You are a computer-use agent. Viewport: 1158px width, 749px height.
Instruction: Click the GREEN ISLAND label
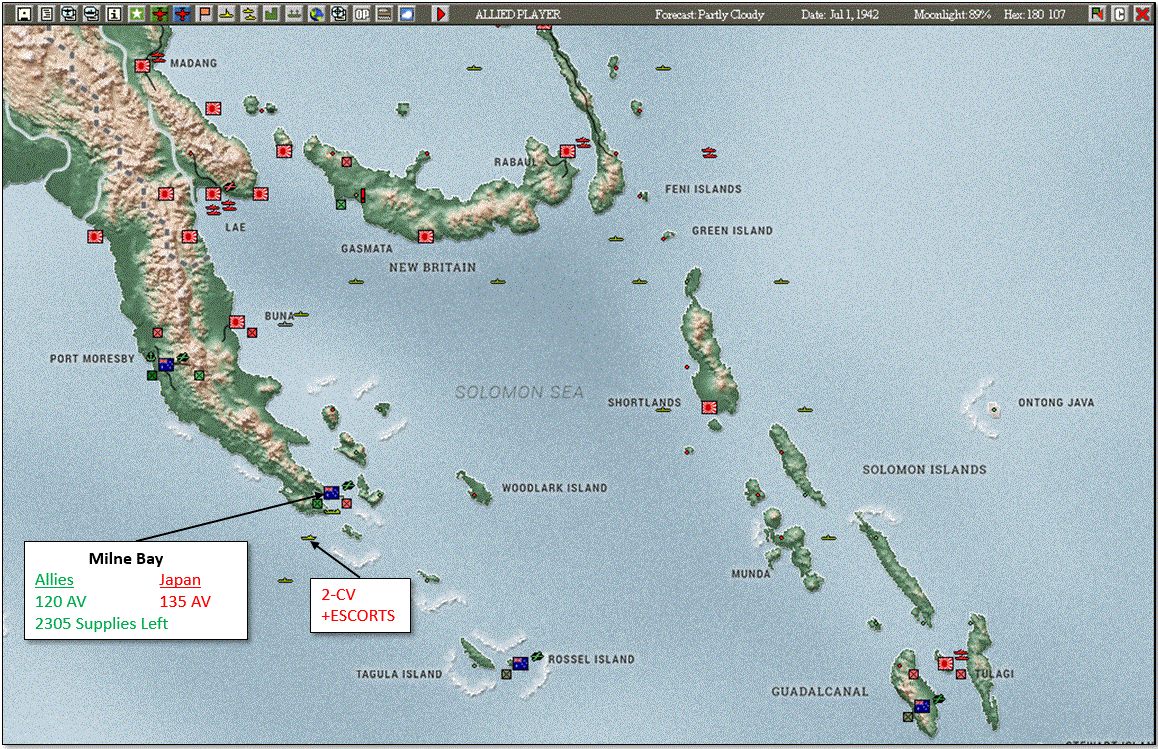click(x=733, y=231)
